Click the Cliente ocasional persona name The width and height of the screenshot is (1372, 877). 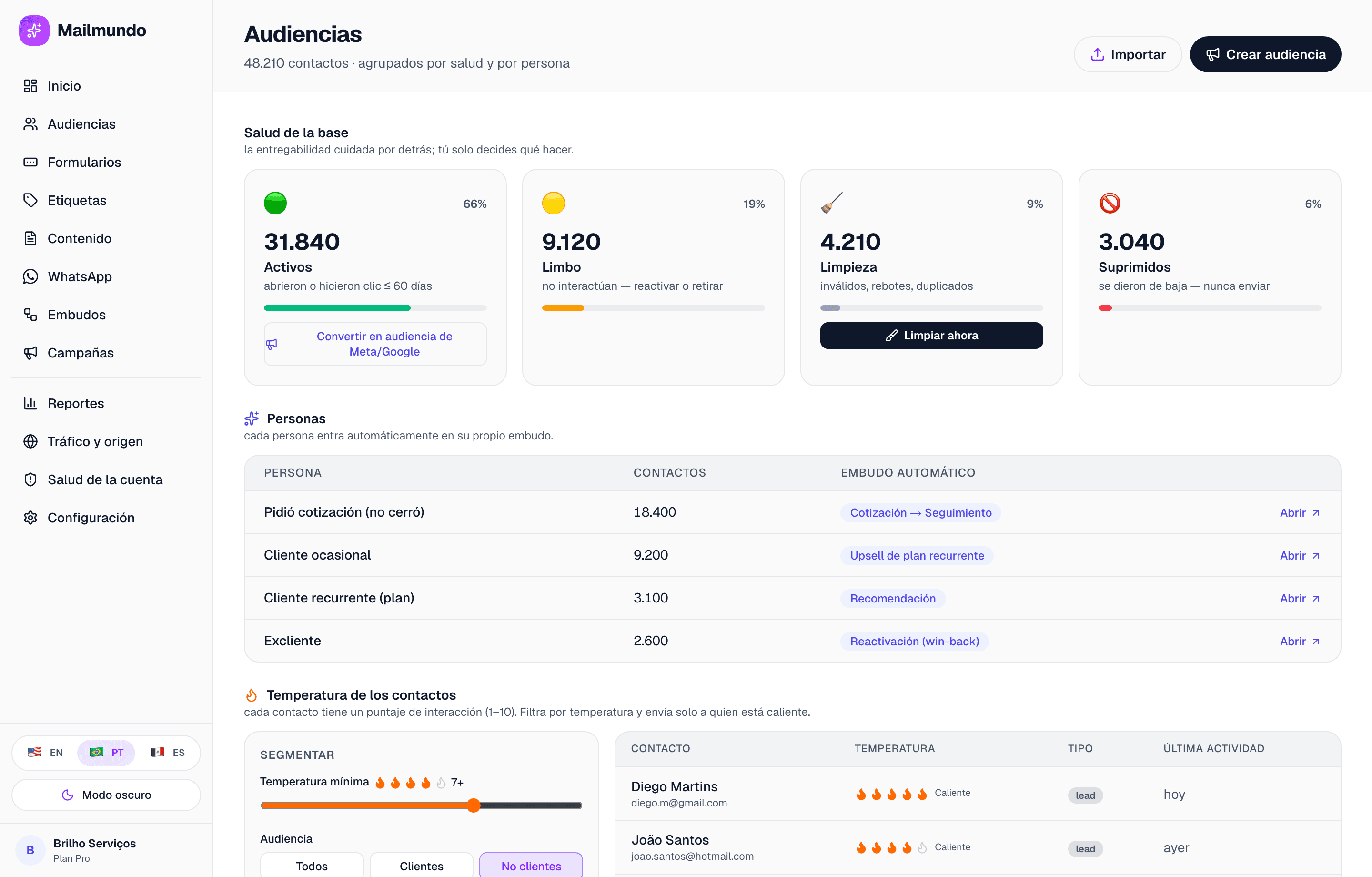[x=317, y=555]
